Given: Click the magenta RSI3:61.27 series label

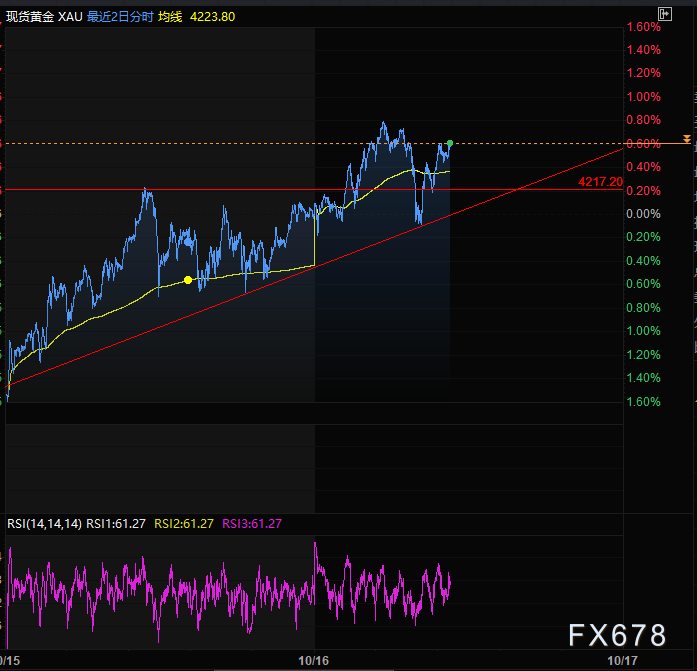Looking at the screenshot, I should click(x=252, y=523).
